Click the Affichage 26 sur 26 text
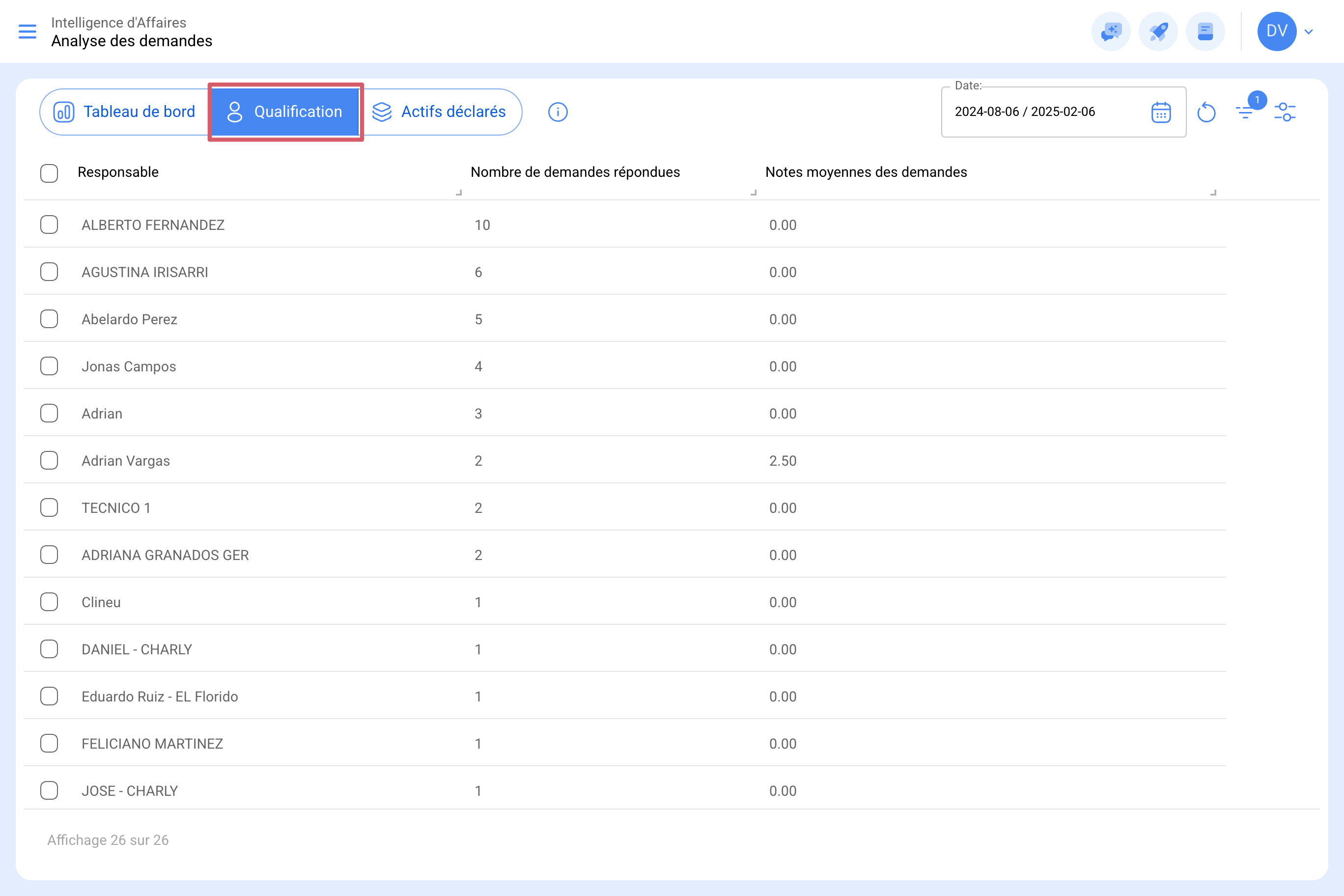 click(x=108, y=840)
